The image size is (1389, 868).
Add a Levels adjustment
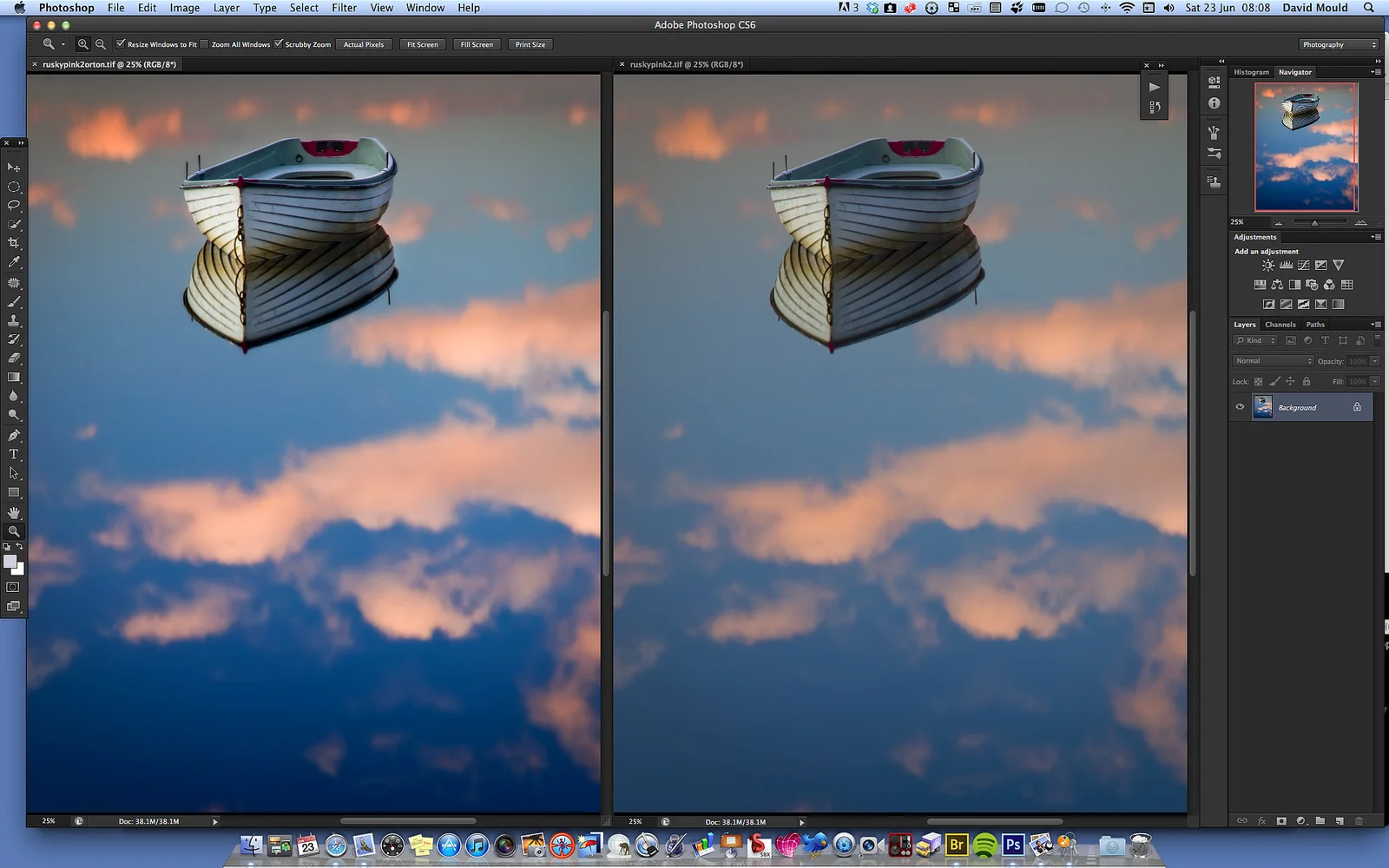click(x=1286, y=266)
